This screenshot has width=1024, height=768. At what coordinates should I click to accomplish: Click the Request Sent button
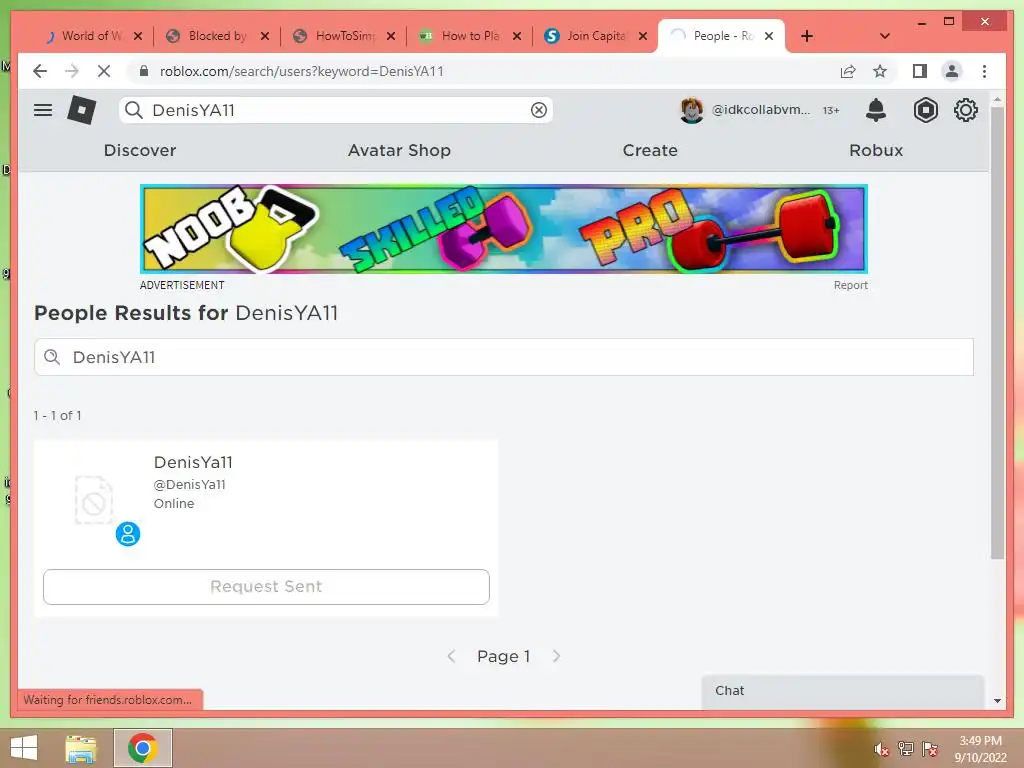(x=266, y=586)
